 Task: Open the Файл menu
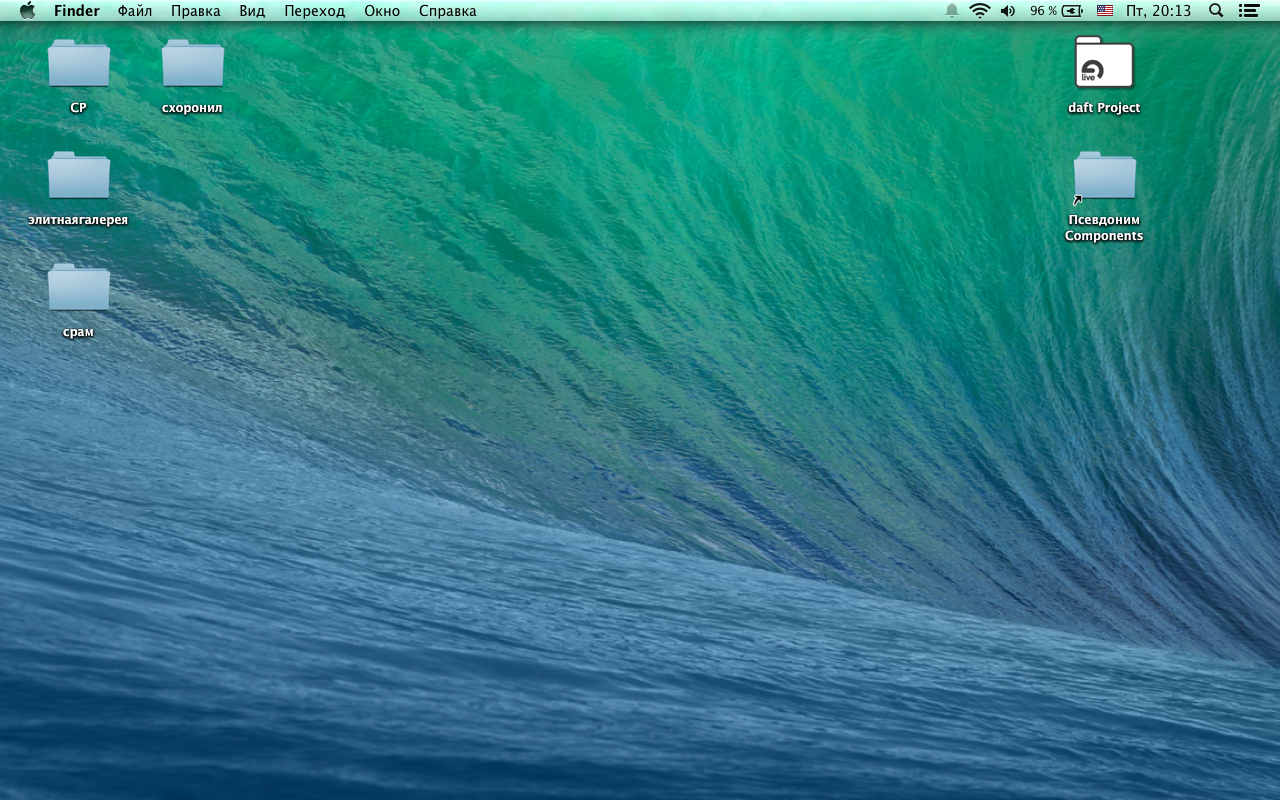click(135, 11)
